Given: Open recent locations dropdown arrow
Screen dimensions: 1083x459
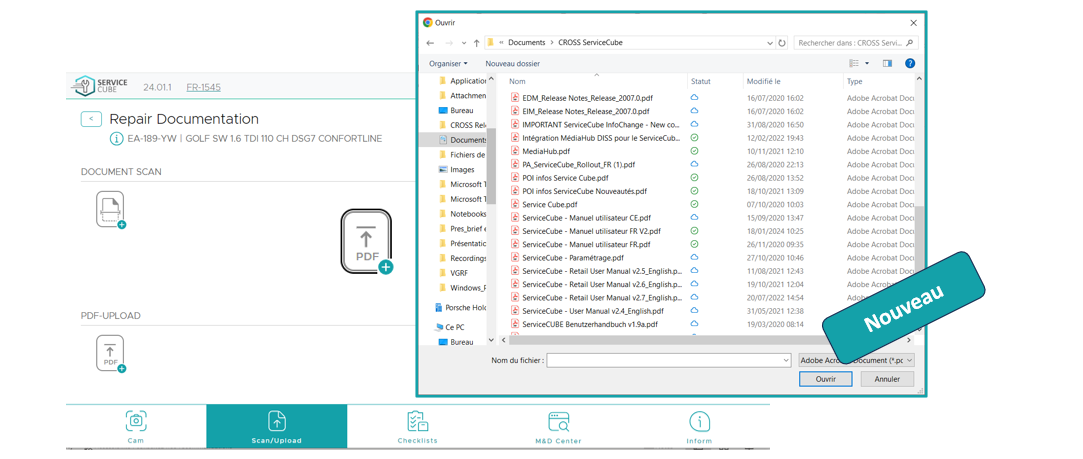Looking at the screenshot, I should tap(463, 43).
